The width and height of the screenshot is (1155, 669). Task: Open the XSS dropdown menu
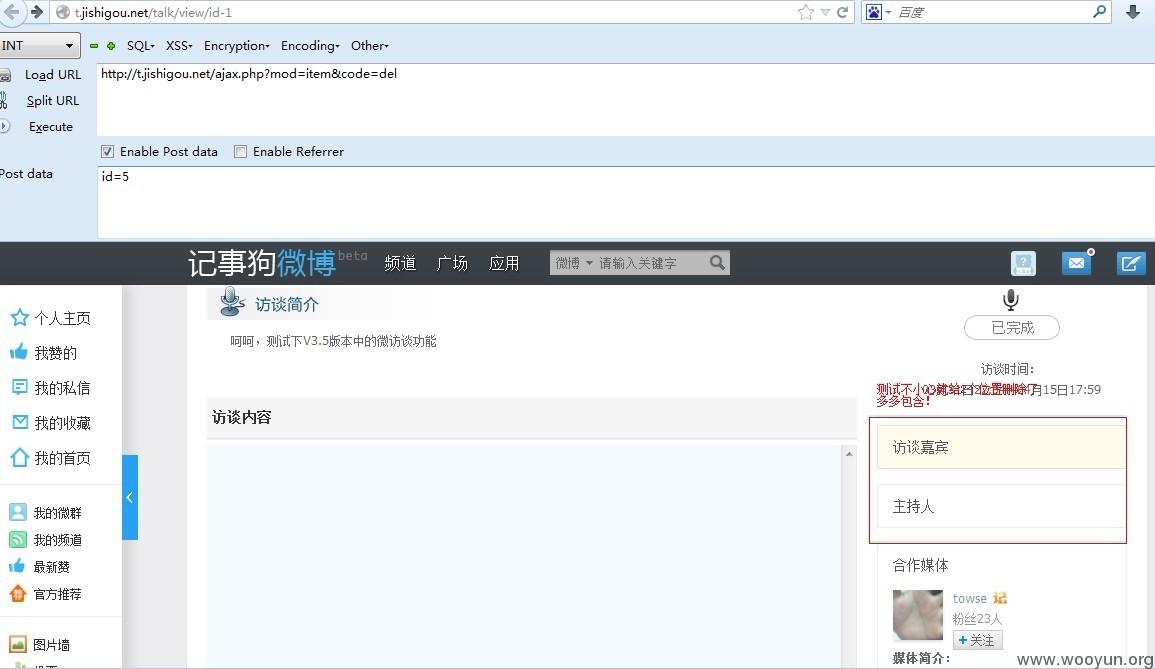coord(179,46)
